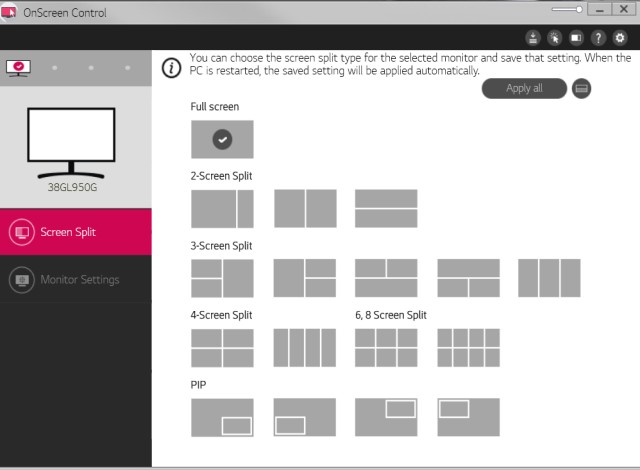Select the first monitor tab icon
640x470 pixels.
tap(18, 68)
